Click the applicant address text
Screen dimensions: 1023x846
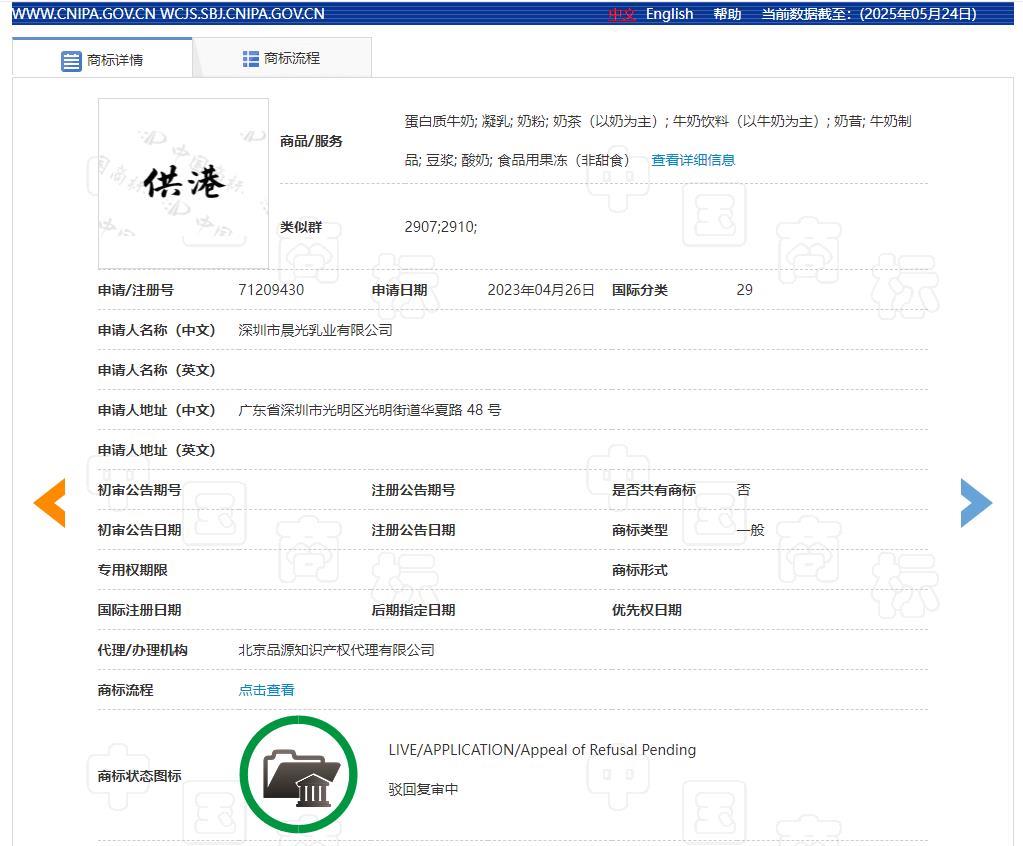[369, 410]
